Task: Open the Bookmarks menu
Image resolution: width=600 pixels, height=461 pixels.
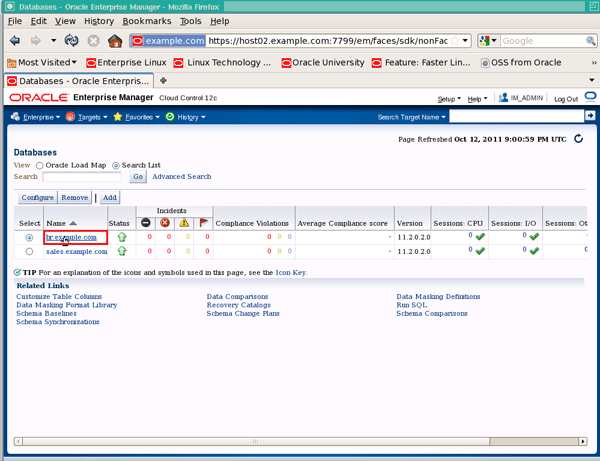Action: (147, 21)
